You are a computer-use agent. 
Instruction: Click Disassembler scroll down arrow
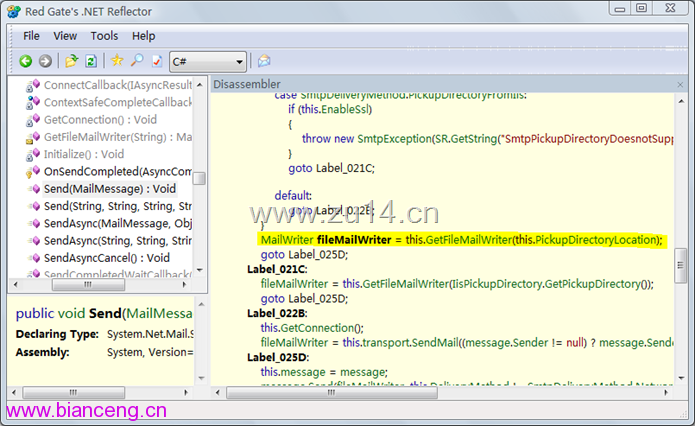[x=681, y=378]
